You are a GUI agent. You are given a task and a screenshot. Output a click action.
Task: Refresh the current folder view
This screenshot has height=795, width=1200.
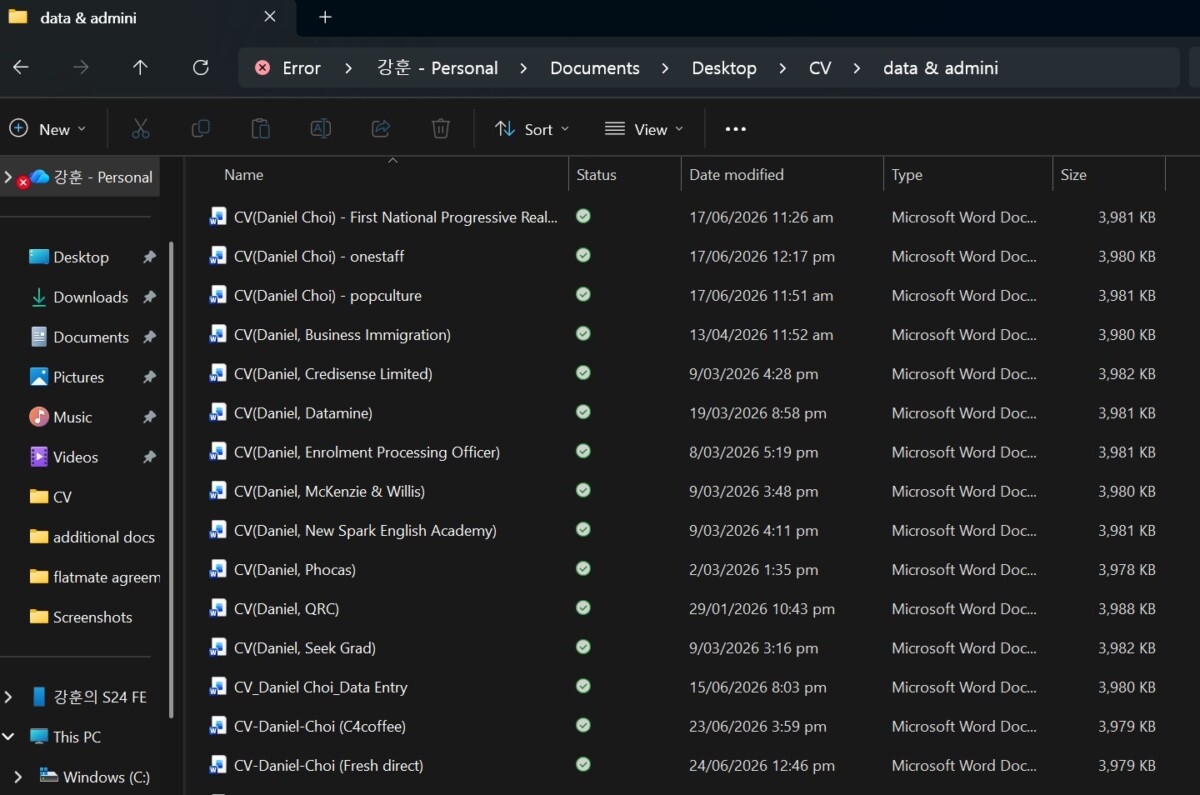tap(200, 67)
